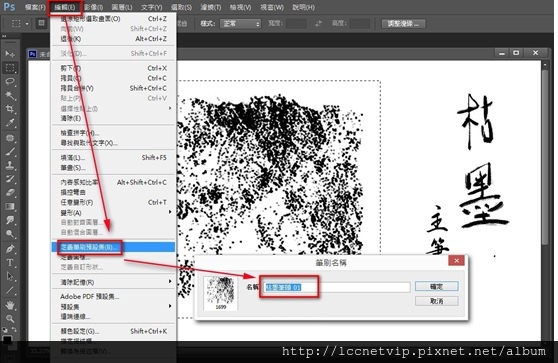Click 確定 in the brush name dialog

[437, 286]
